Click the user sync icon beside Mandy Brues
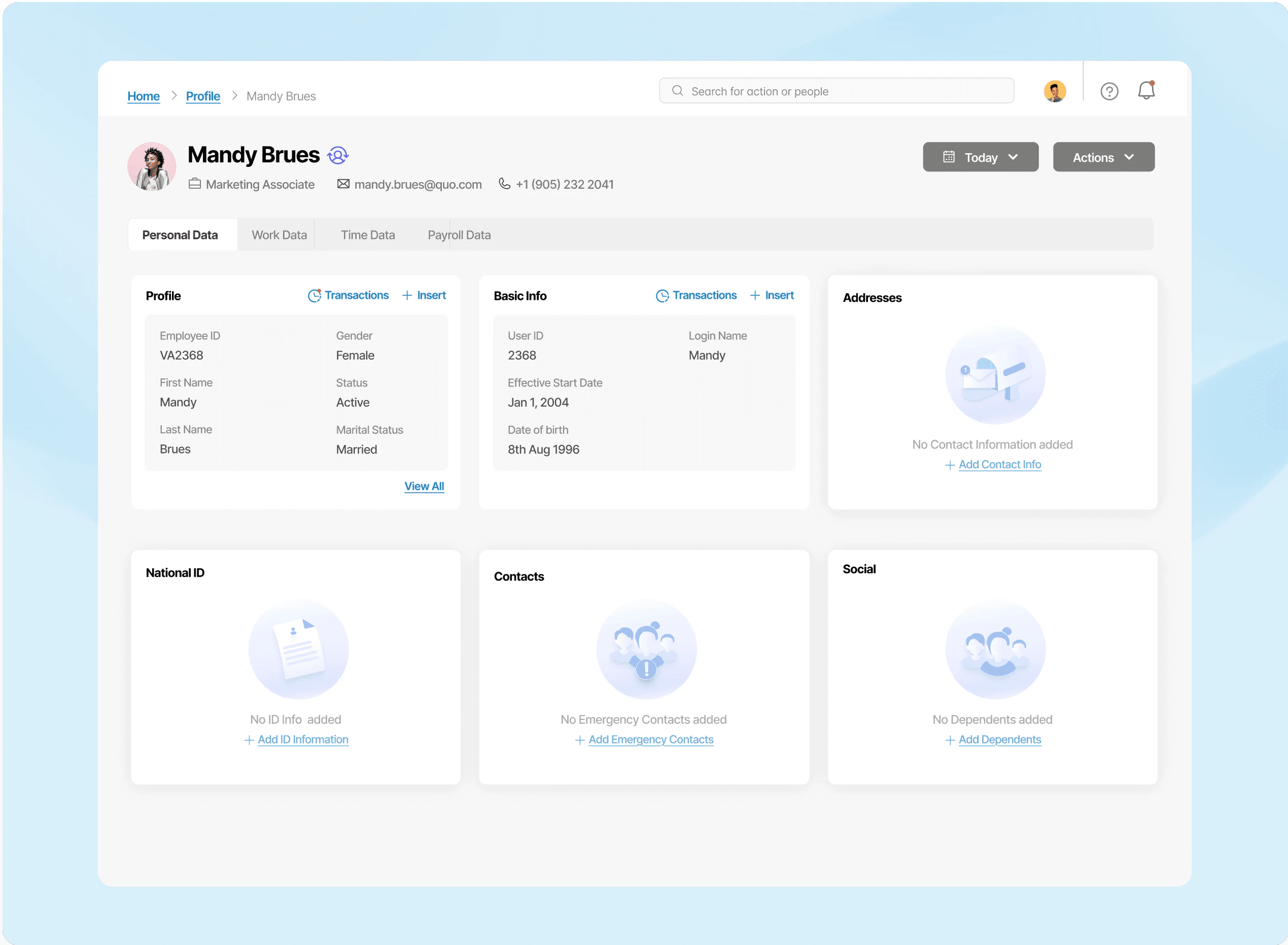1288x945 pixels. 338,155
